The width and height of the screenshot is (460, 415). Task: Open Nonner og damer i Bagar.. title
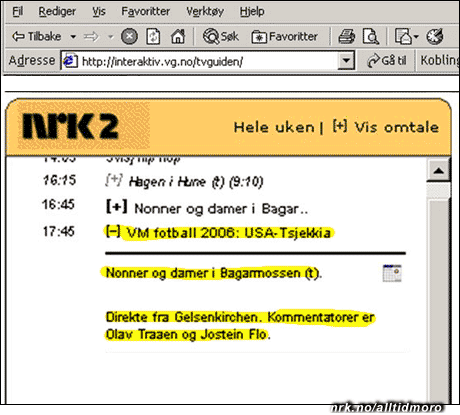[221, 209]
